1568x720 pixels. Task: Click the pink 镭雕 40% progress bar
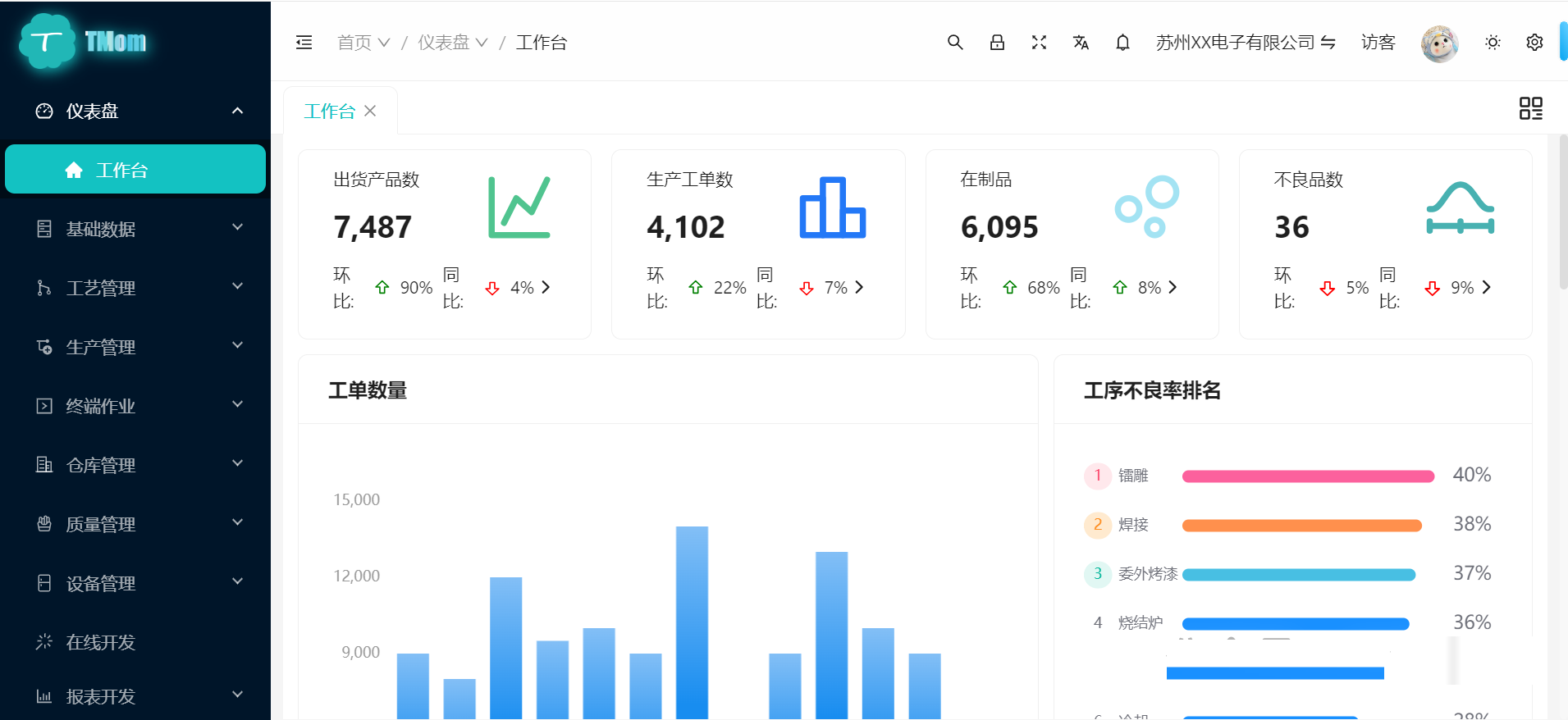tap(1308, 476)
